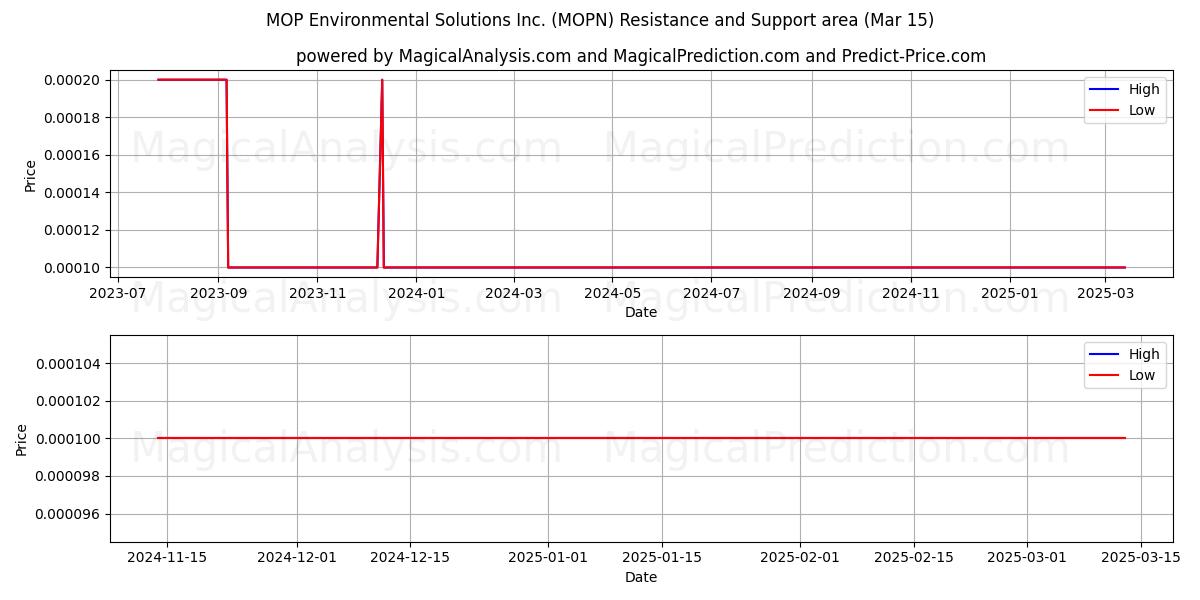Click the 2023-09 date tick label
Viewport: 1200px width, 600px height.
coord(218,293)
